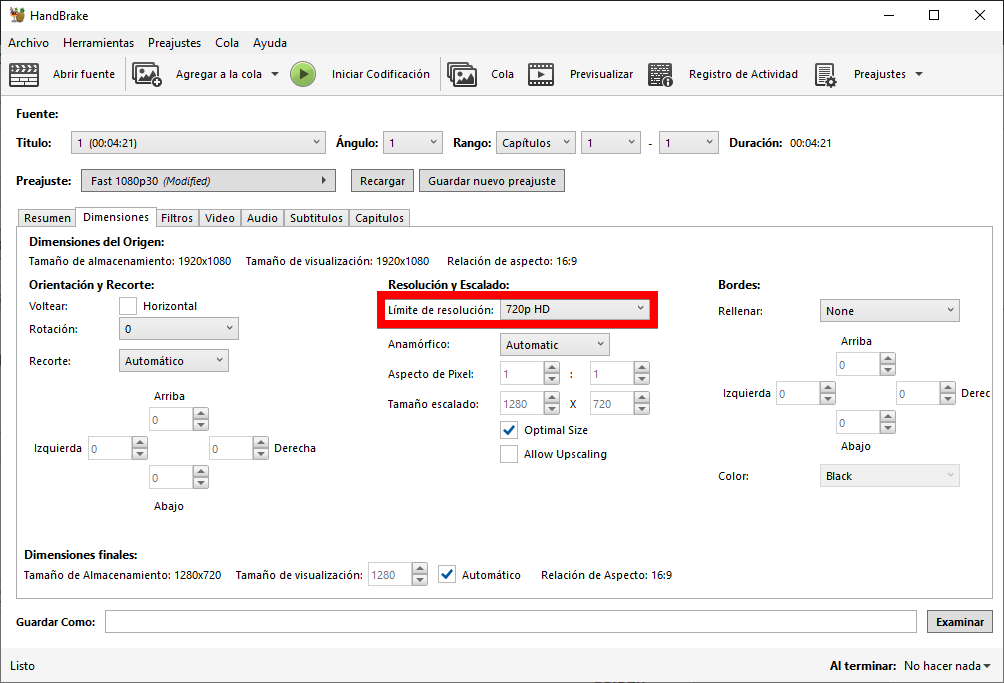Click the Guardar Como path field
1004x683 pixels.
click(x=511, y=622)
